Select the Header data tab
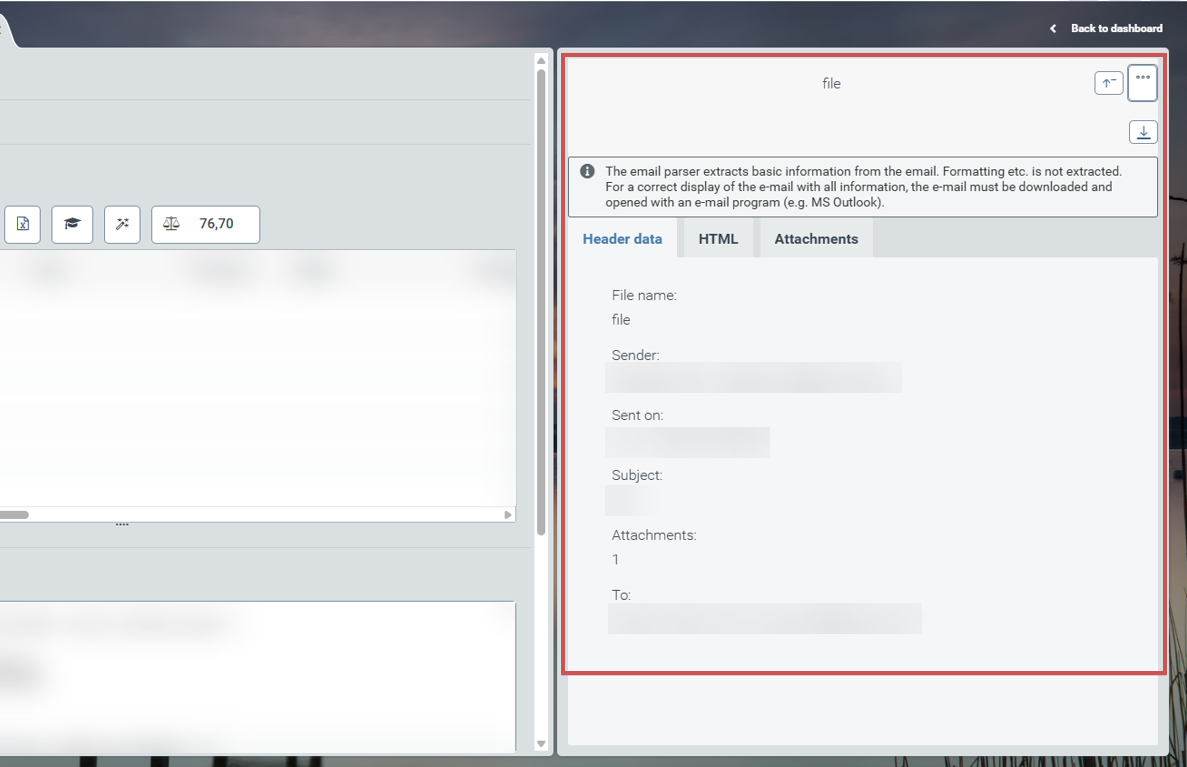 (622, 239)
